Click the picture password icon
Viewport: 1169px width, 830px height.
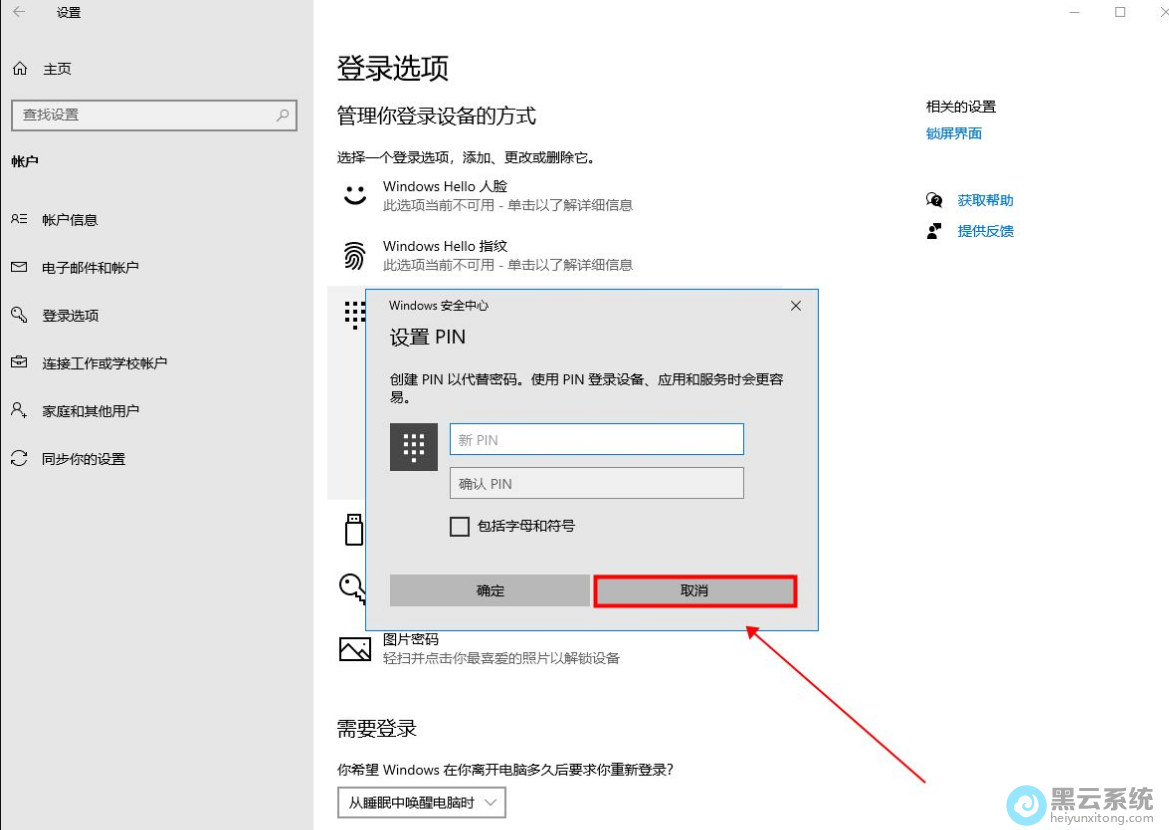click(355, 649)
